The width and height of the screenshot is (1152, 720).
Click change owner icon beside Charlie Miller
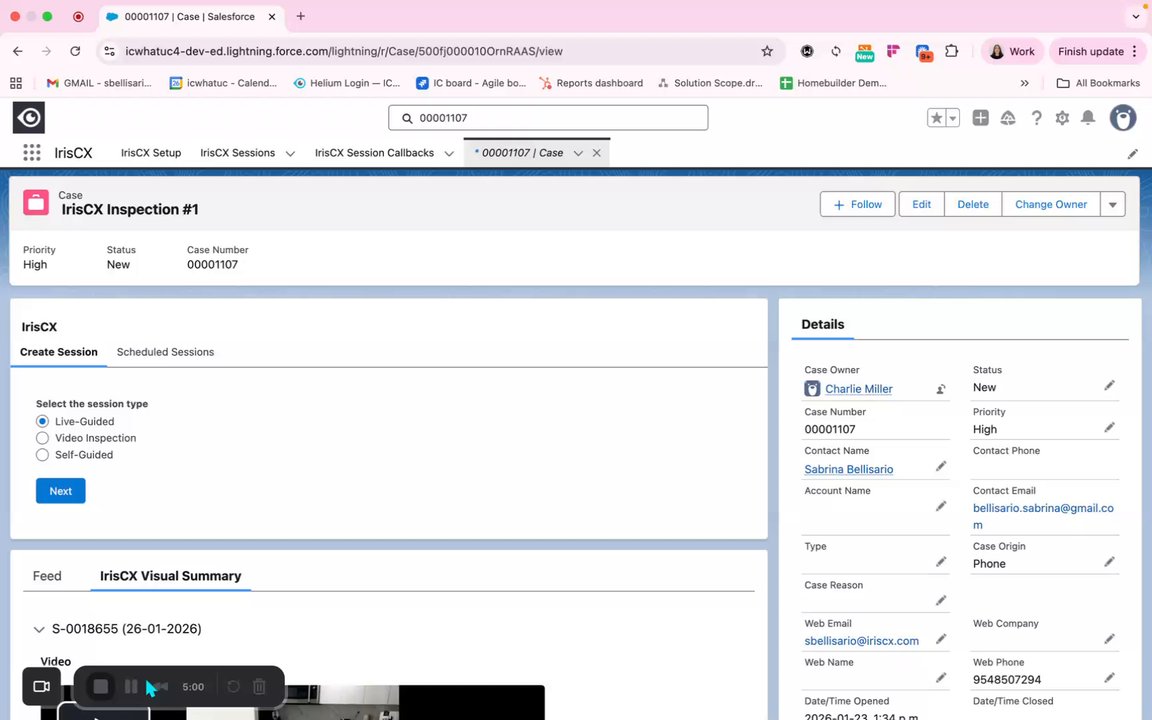940,389
